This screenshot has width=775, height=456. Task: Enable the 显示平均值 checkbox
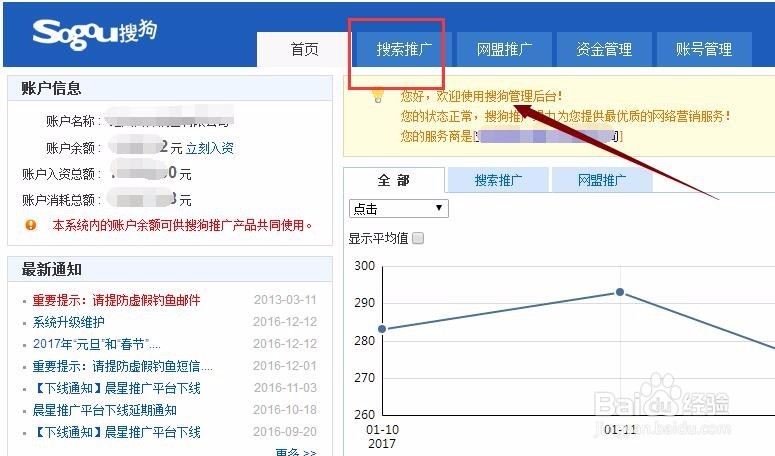pos(418,239)
